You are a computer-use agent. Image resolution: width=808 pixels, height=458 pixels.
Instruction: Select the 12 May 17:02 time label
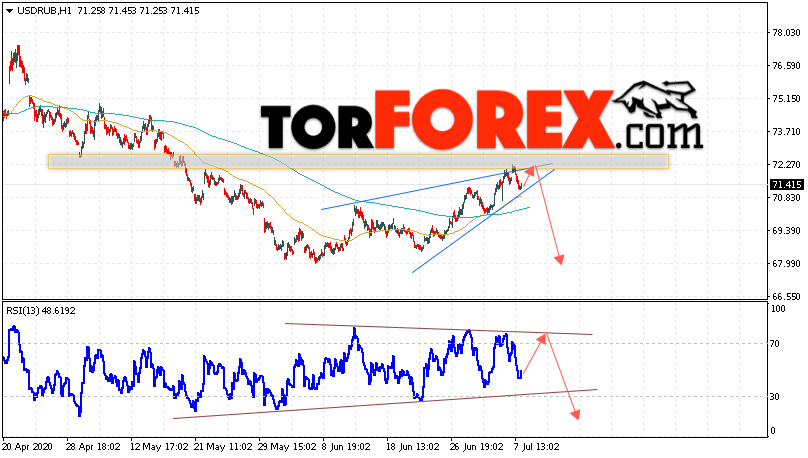pos(159,447)
